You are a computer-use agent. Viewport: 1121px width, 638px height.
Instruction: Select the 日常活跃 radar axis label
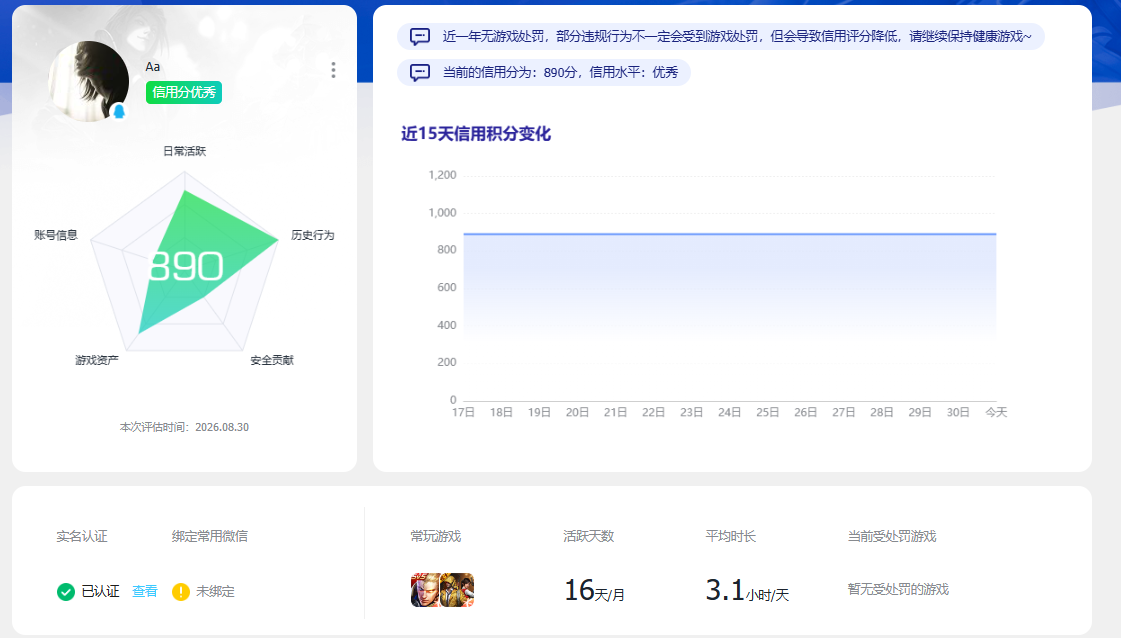point(184,151)
